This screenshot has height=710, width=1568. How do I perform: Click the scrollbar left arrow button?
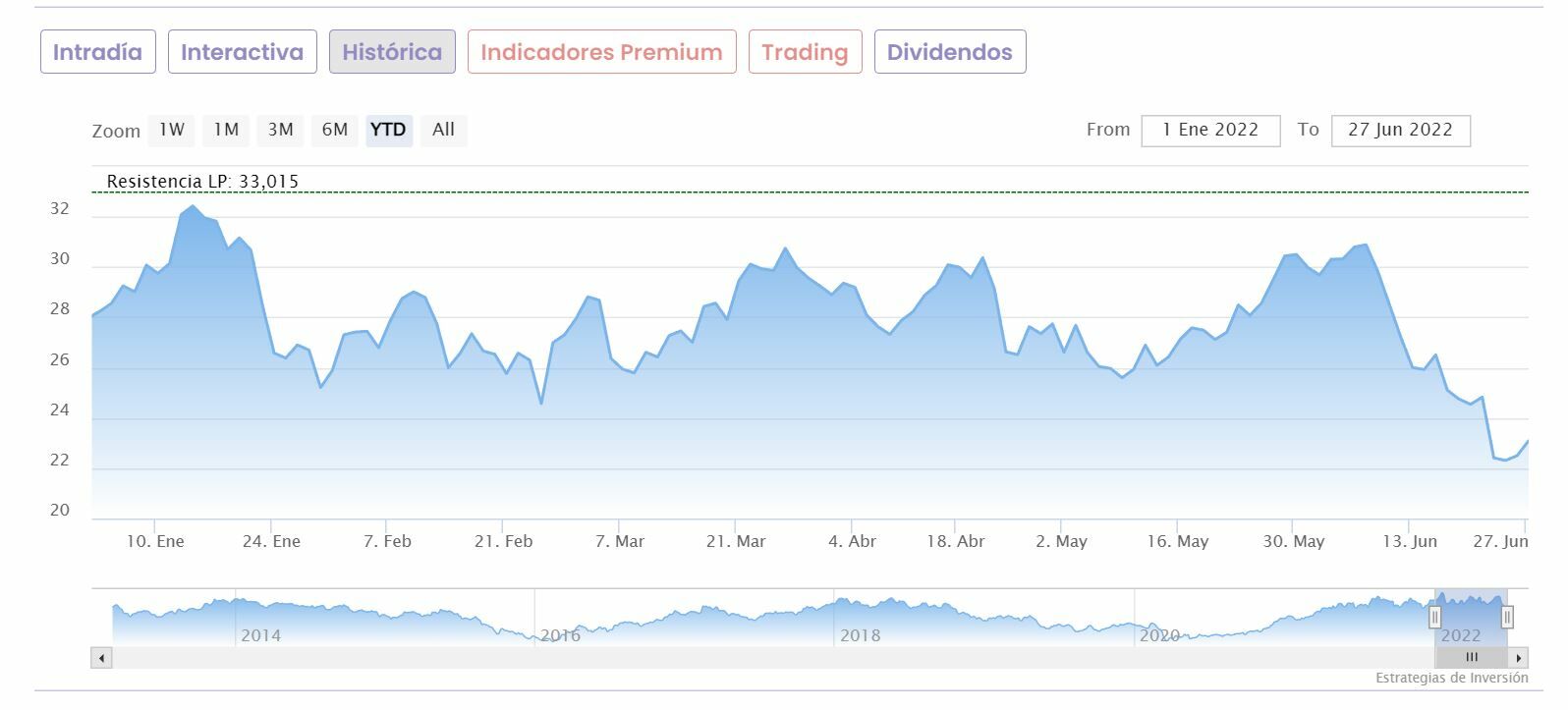click(102, 658)
